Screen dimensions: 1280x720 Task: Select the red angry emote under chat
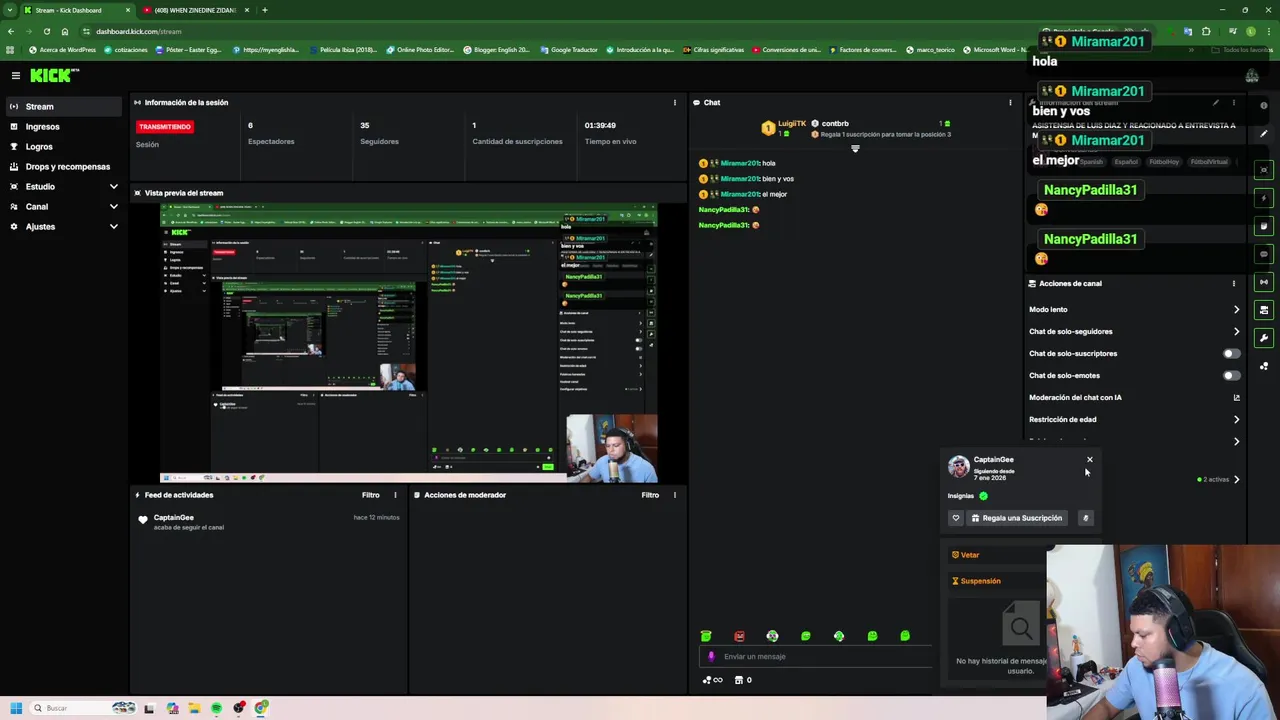pyautogui.click(x=739, y=636)
